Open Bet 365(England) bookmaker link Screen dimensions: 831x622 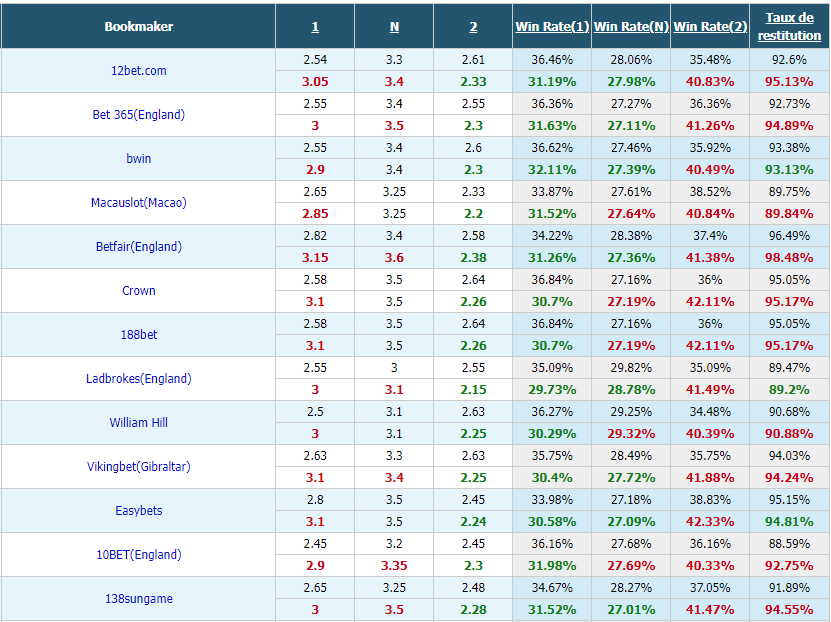[x=138, y=114]
